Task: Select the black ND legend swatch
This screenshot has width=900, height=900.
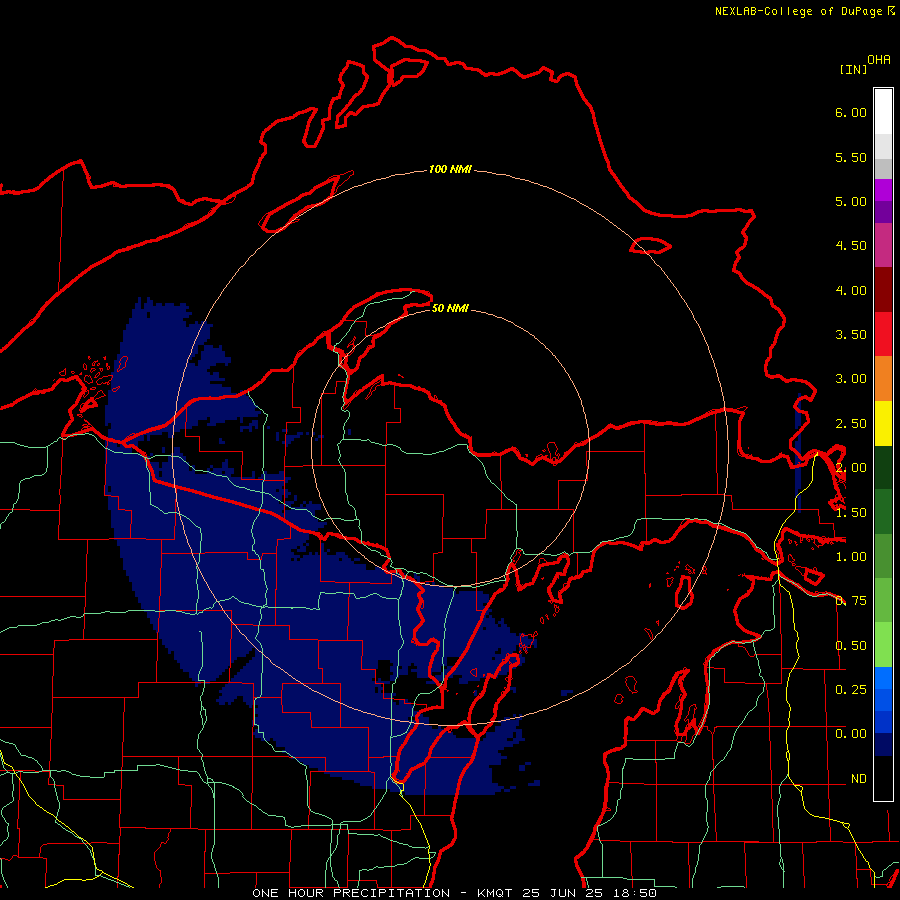Action: [883, 778]
